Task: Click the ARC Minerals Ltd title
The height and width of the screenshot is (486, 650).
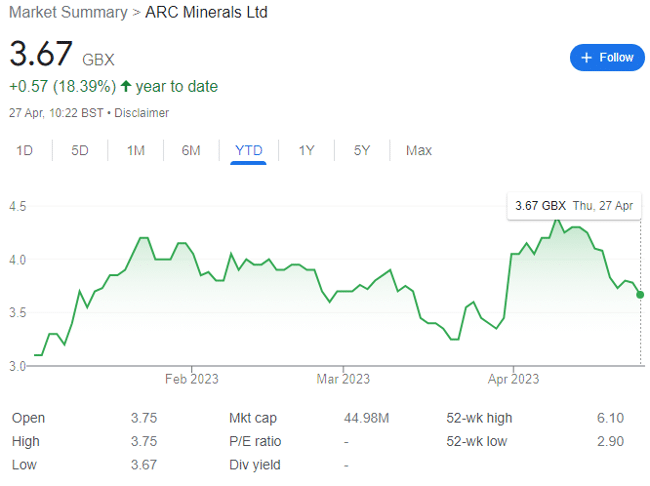Action: point(206,12)
